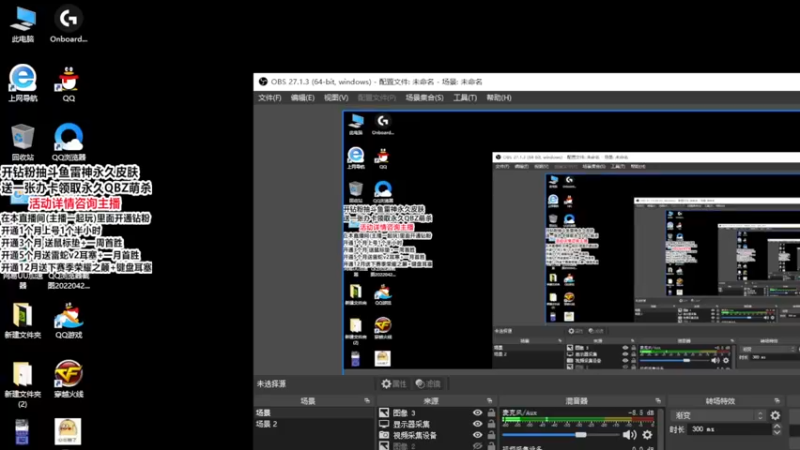Select the 显示器采集 source name
800x450 pixels.
tap(411, 424)
